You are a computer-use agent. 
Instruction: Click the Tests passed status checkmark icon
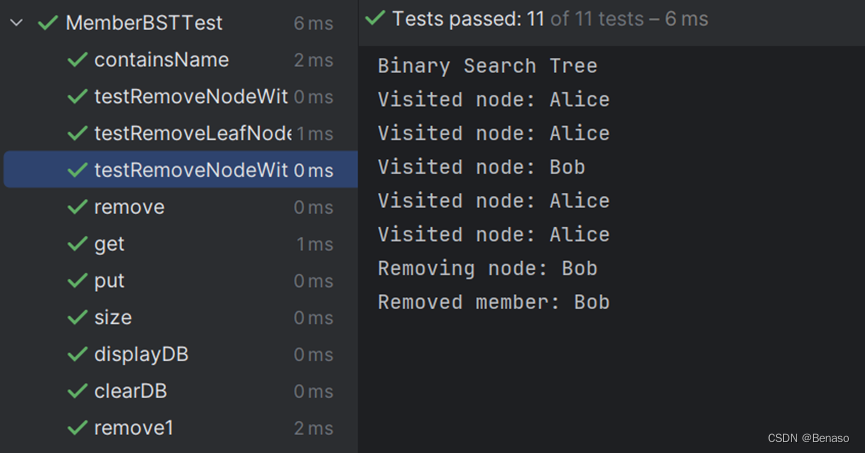click(375, 18)
